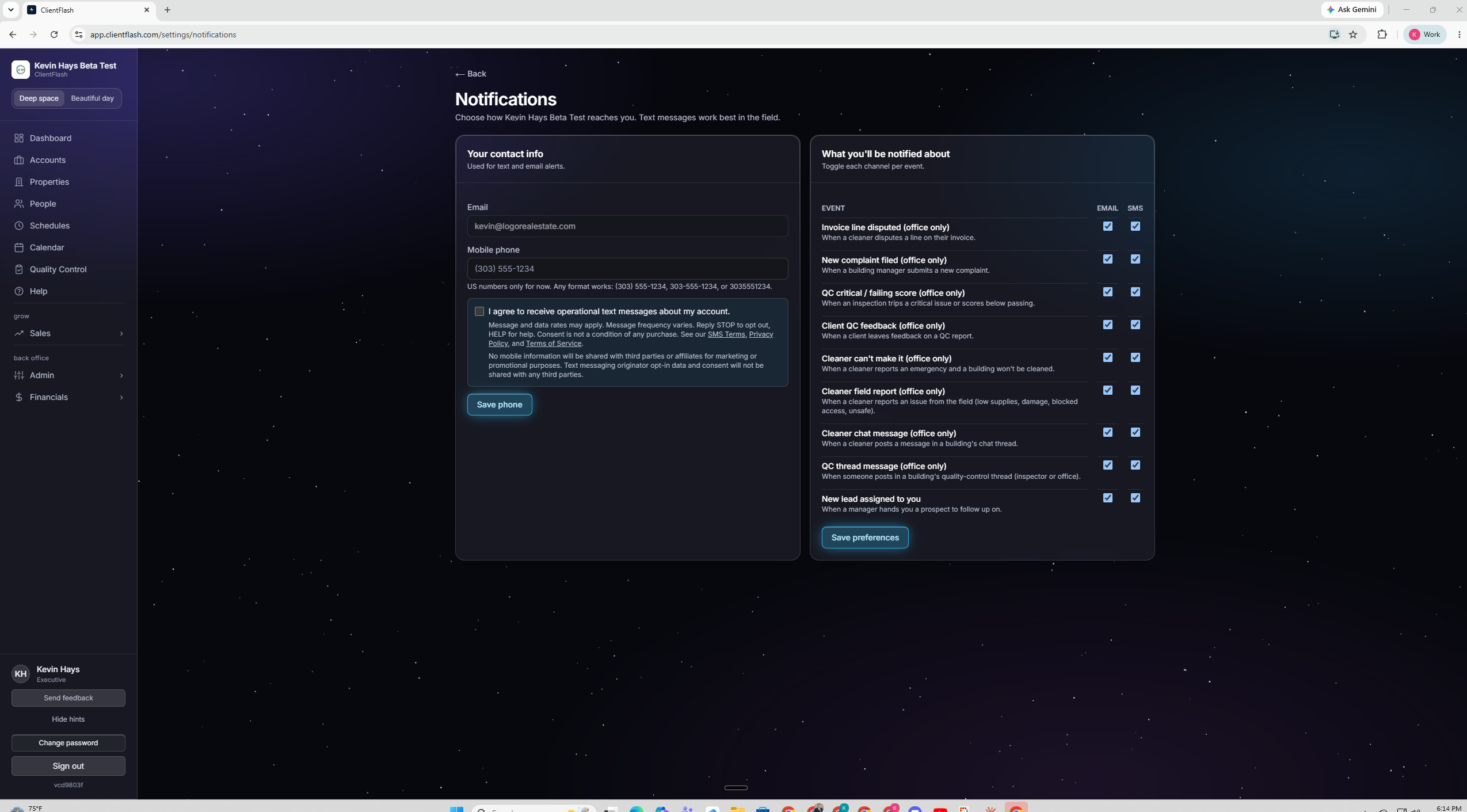View site information icon in address bar
Screen dimensions: 1467x812
tap(79, 35)
